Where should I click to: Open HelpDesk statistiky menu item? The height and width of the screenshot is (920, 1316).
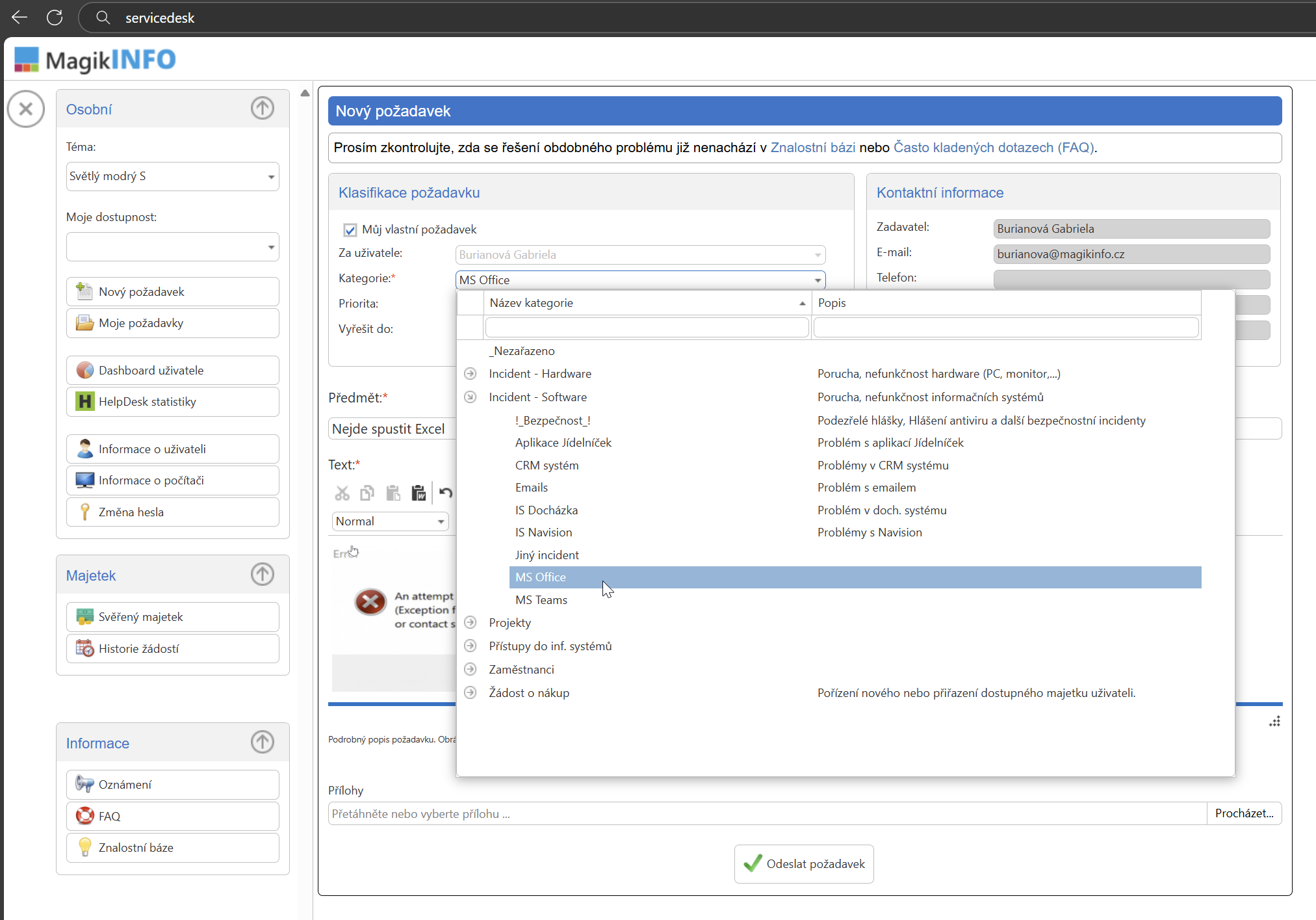[x=172, y=402]
